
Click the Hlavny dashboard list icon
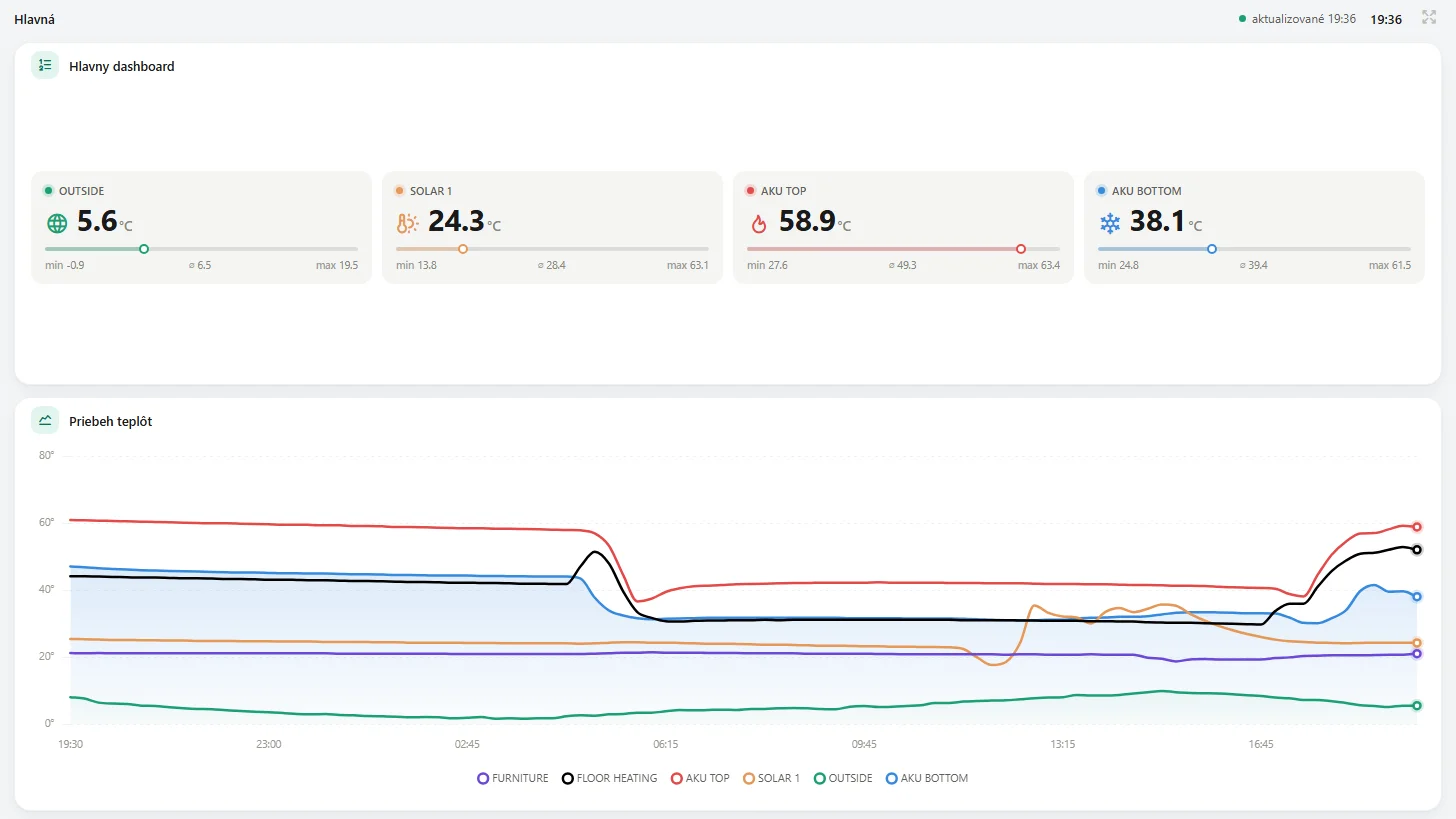pos(45,65)
